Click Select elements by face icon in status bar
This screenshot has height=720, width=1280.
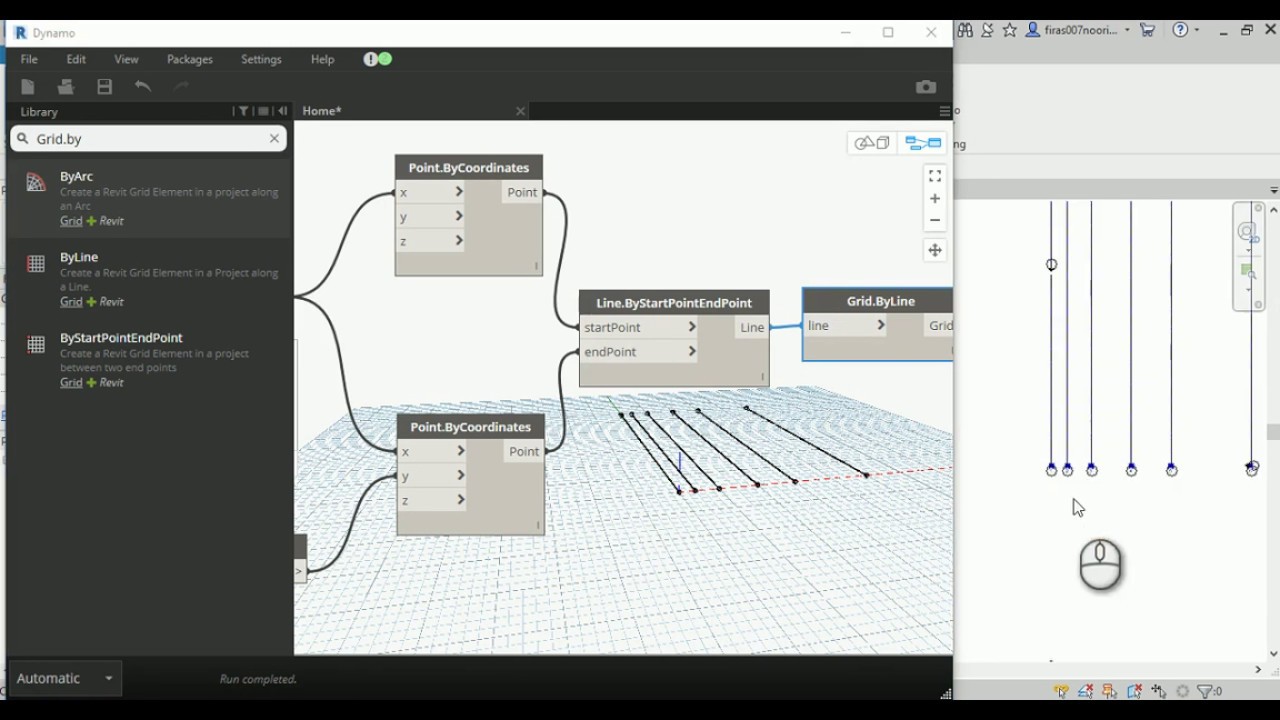[x=1134, y=691]
